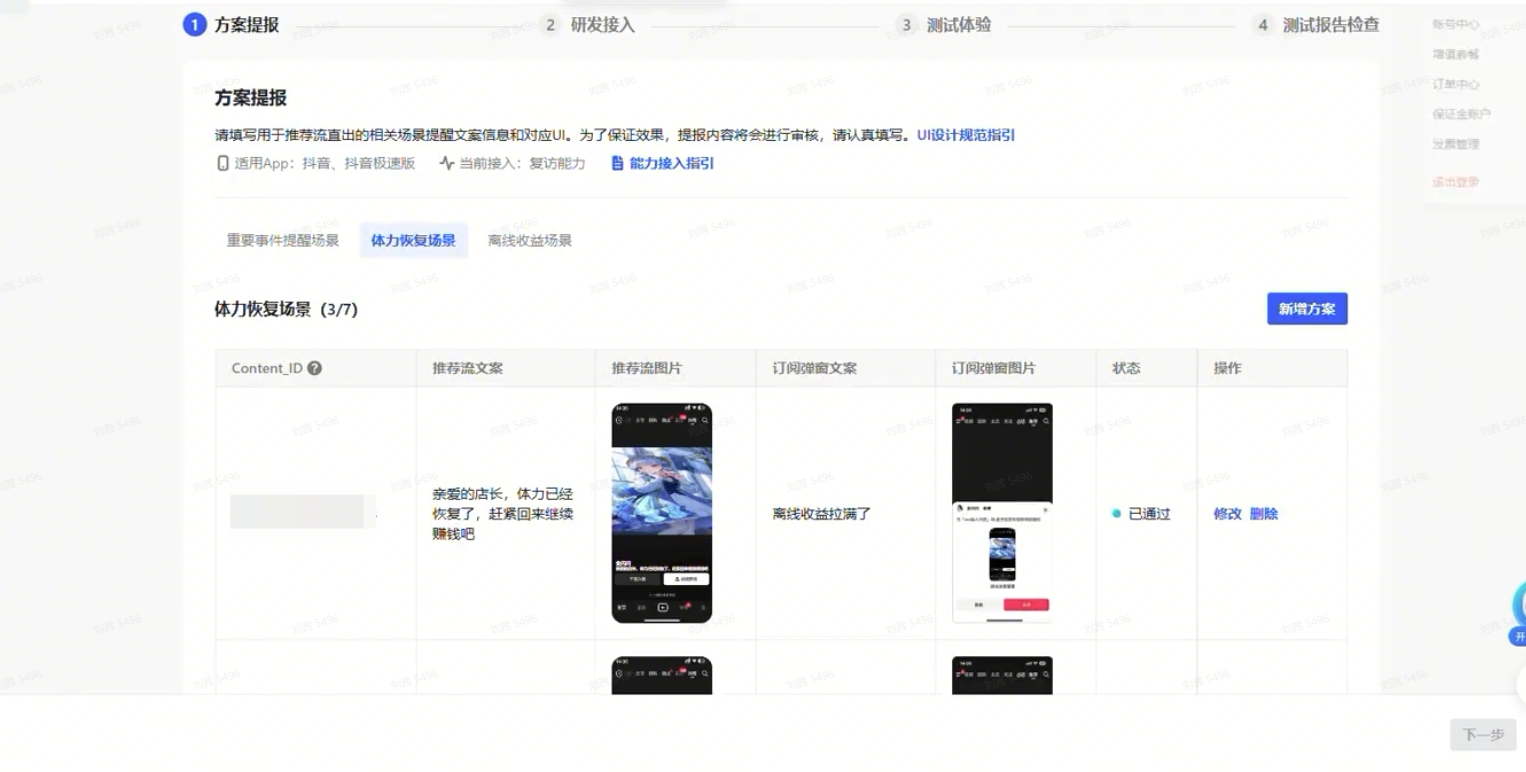Click 退出登录 in the right side menu
The height and width of the screenshot is (772, 1526).
1455,182
